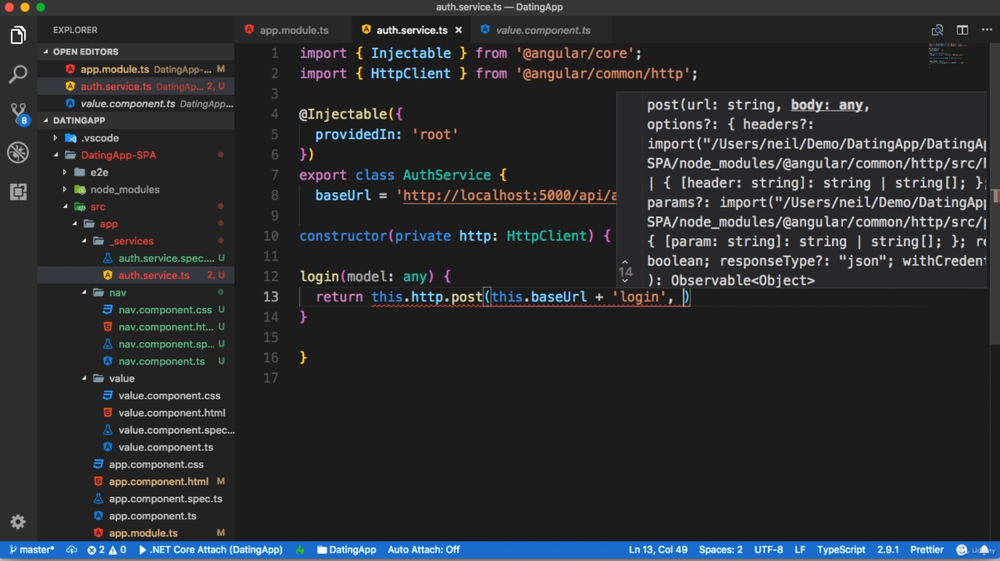Select value.component.ts in Open Editors list
Viewport: 1000px width, 561px height.
[x=136, y=103]
